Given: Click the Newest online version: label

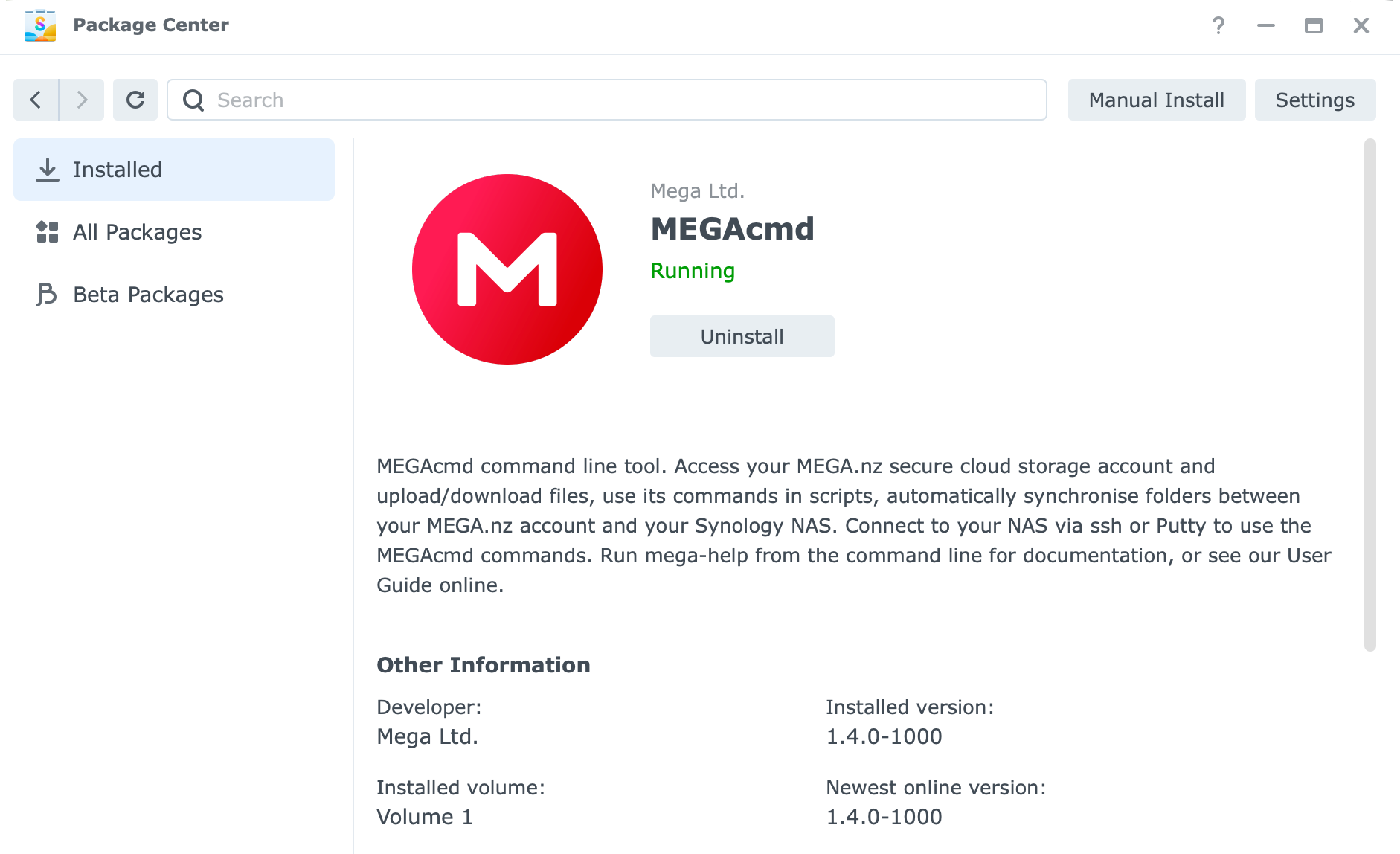Looking at the screenshot, I should (x=936, y=788).
